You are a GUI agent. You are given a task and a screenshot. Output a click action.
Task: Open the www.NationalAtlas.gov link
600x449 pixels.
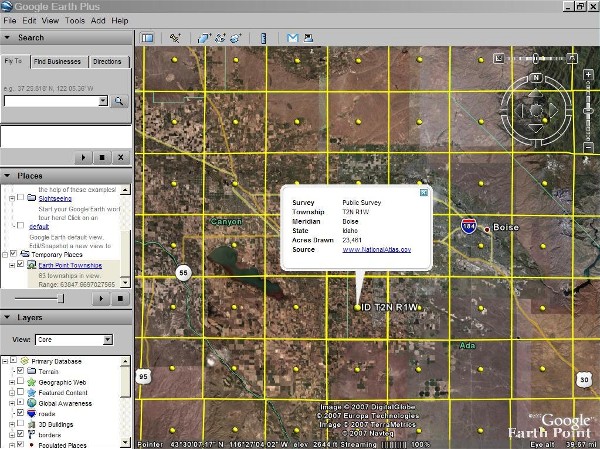[377, 250]
